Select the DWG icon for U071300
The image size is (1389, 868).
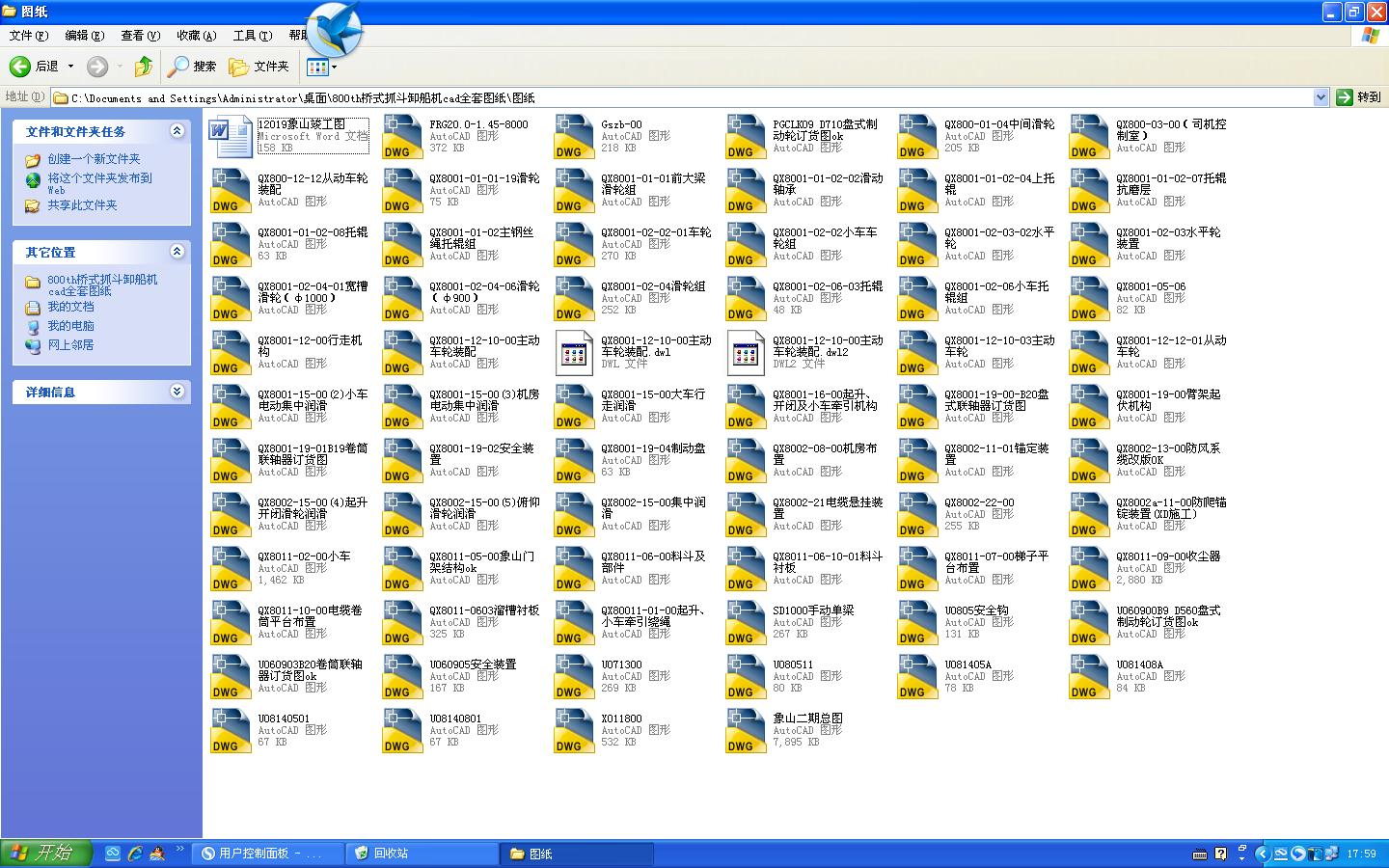click(x=575, y=677)
